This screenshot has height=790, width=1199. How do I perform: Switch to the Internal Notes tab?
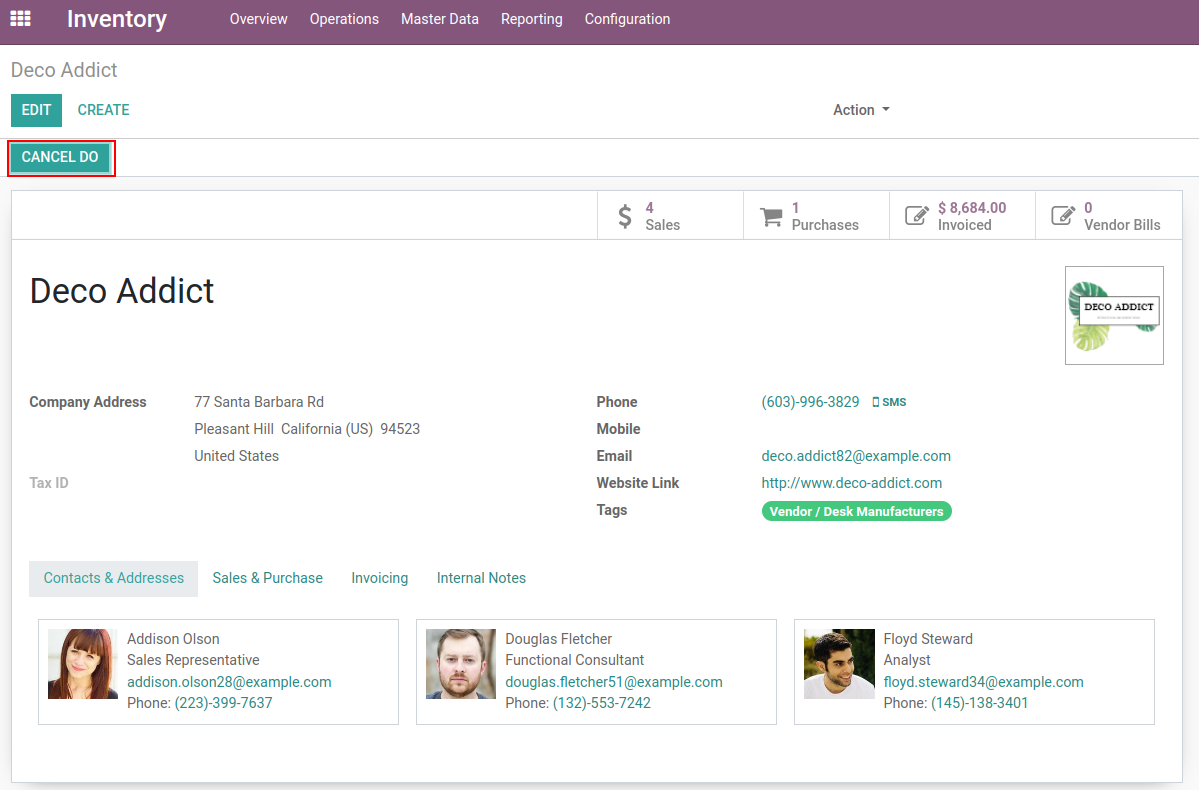(481, 578)
